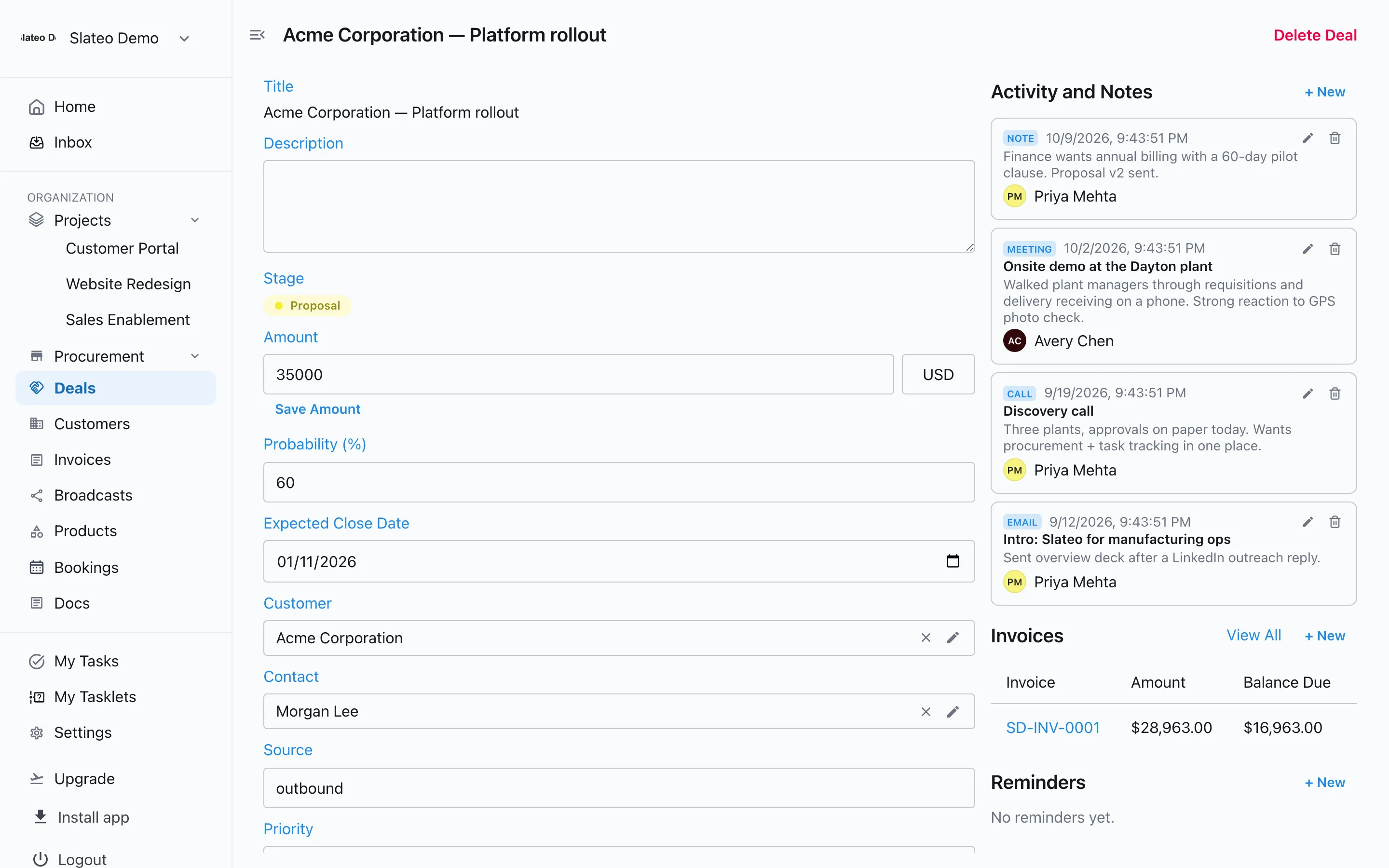Open the Sales Enablement project
Screen dimensions: 1389x868
click(x=128, y=320)
